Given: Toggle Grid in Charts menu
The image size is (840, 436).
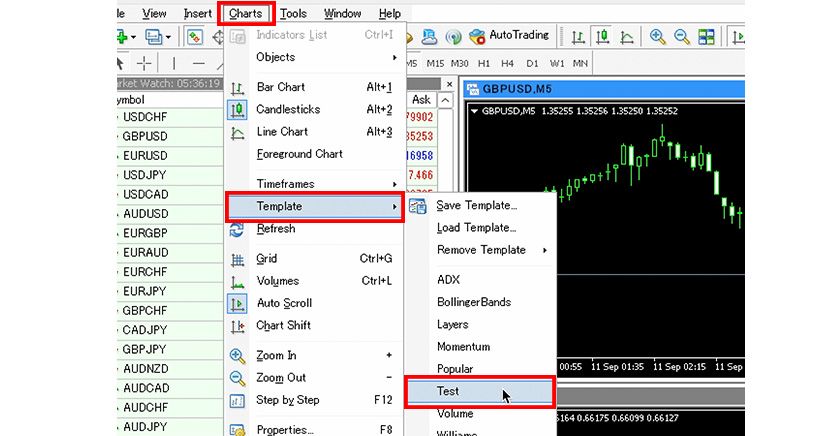Looking at the screenshot, I should (x=315, y=259).
